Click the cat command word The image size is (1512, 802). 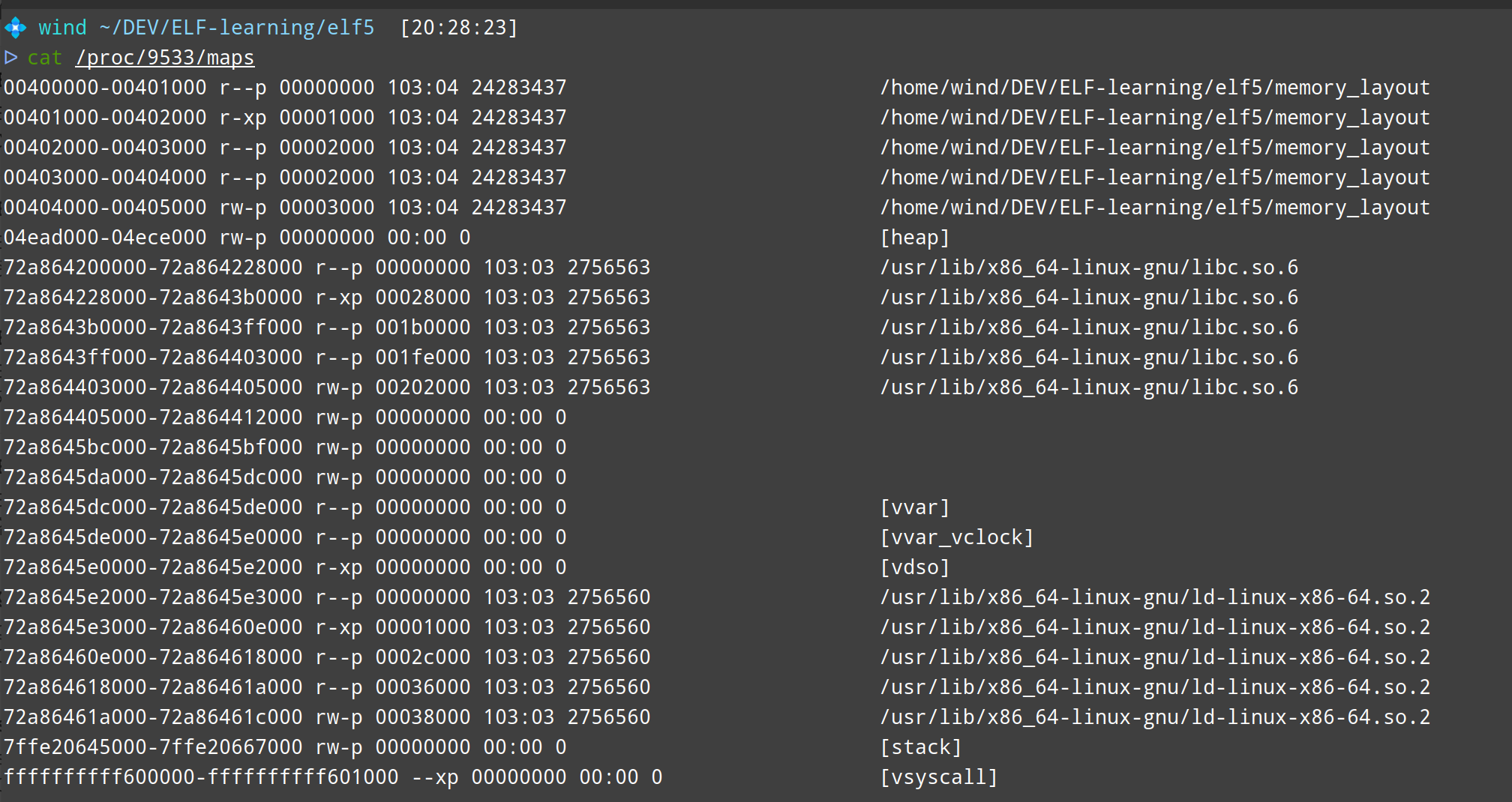coord(45,58)
